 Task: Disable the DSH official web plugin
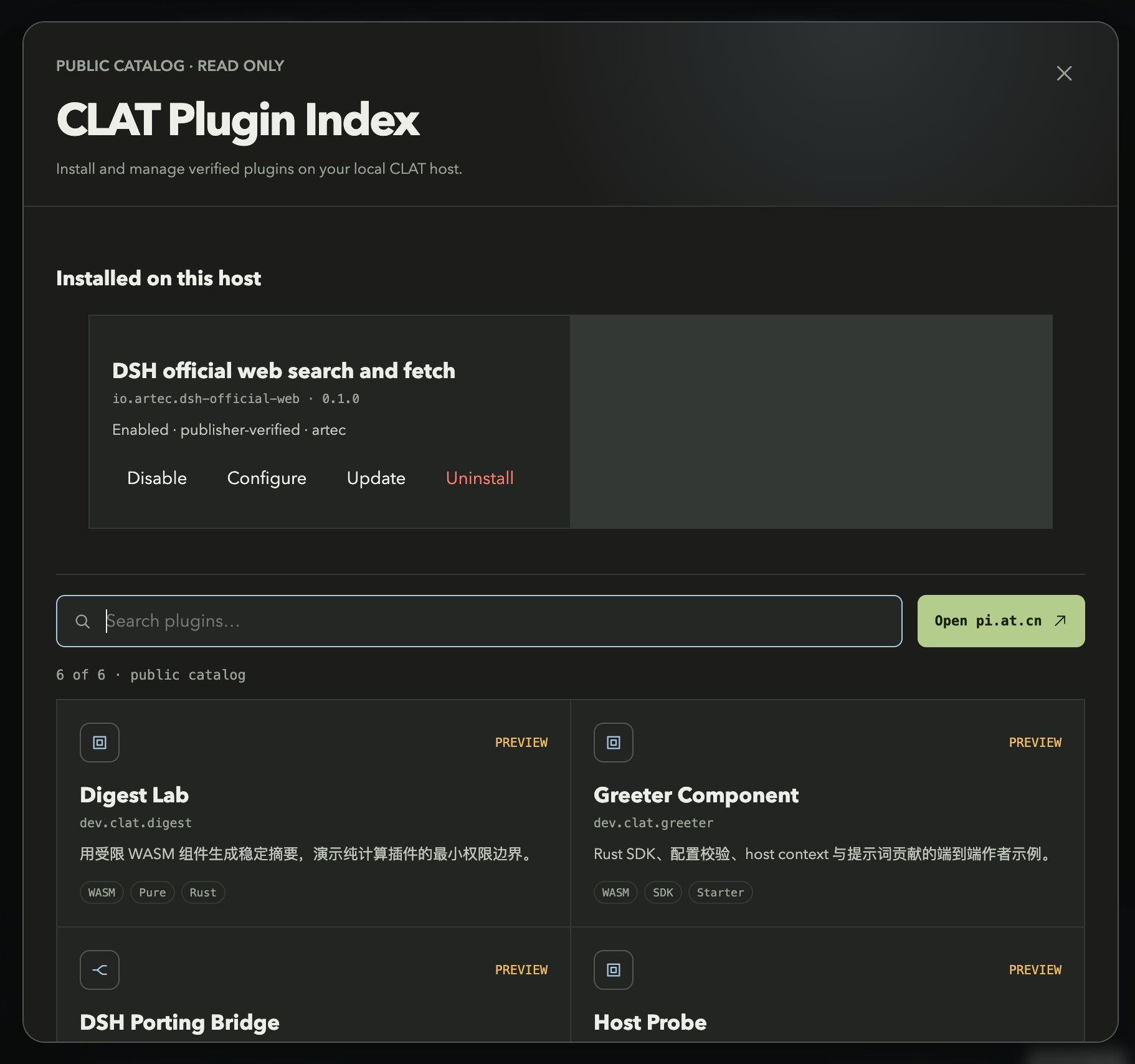click(157, 478)
